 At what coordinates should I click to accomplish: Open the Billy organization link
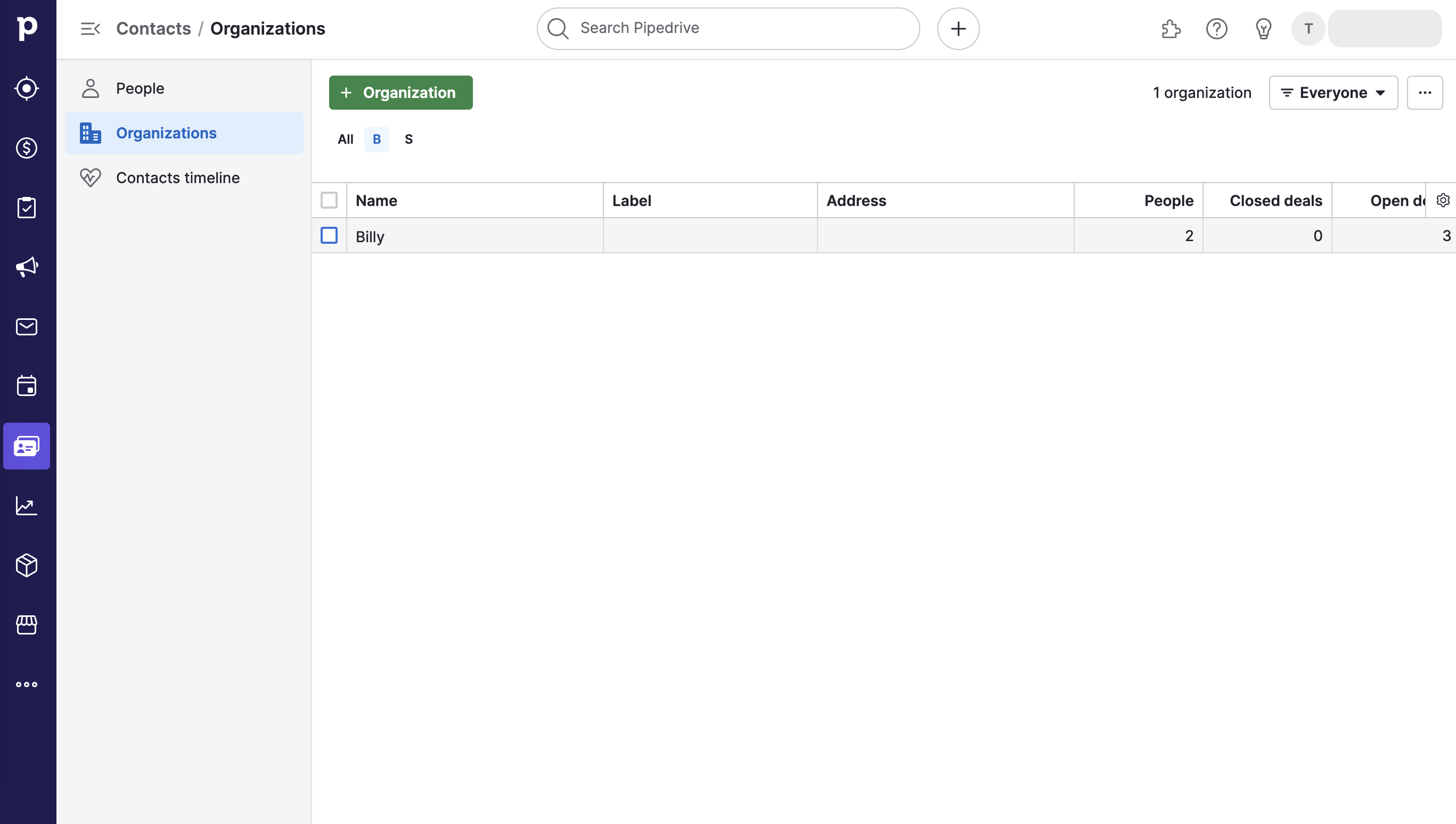tap(370, 236)
